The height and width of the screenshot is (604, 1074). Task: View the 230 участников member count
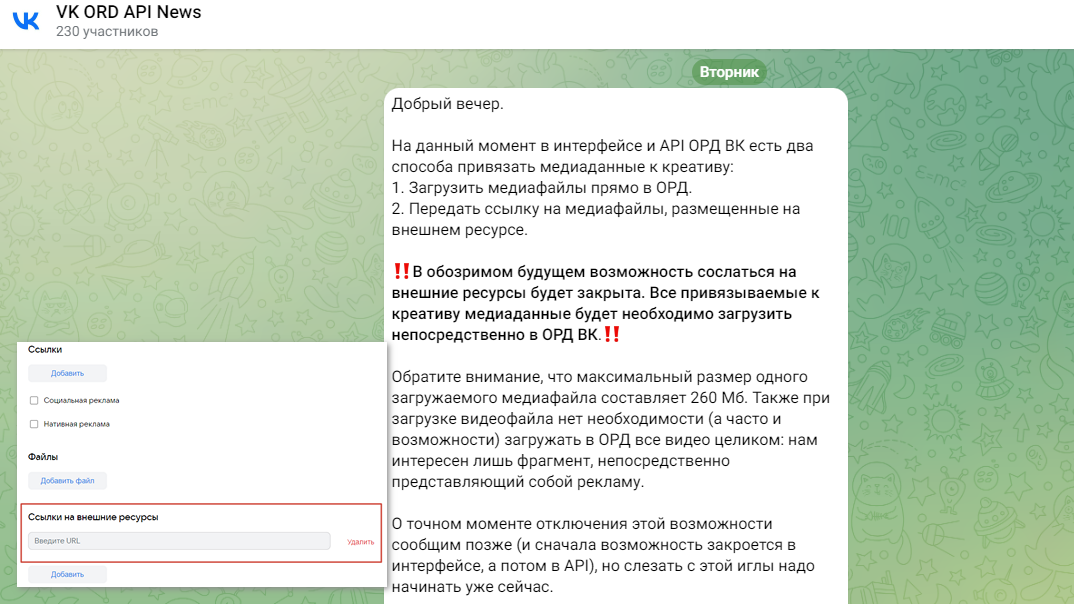(x=107, y=32)
